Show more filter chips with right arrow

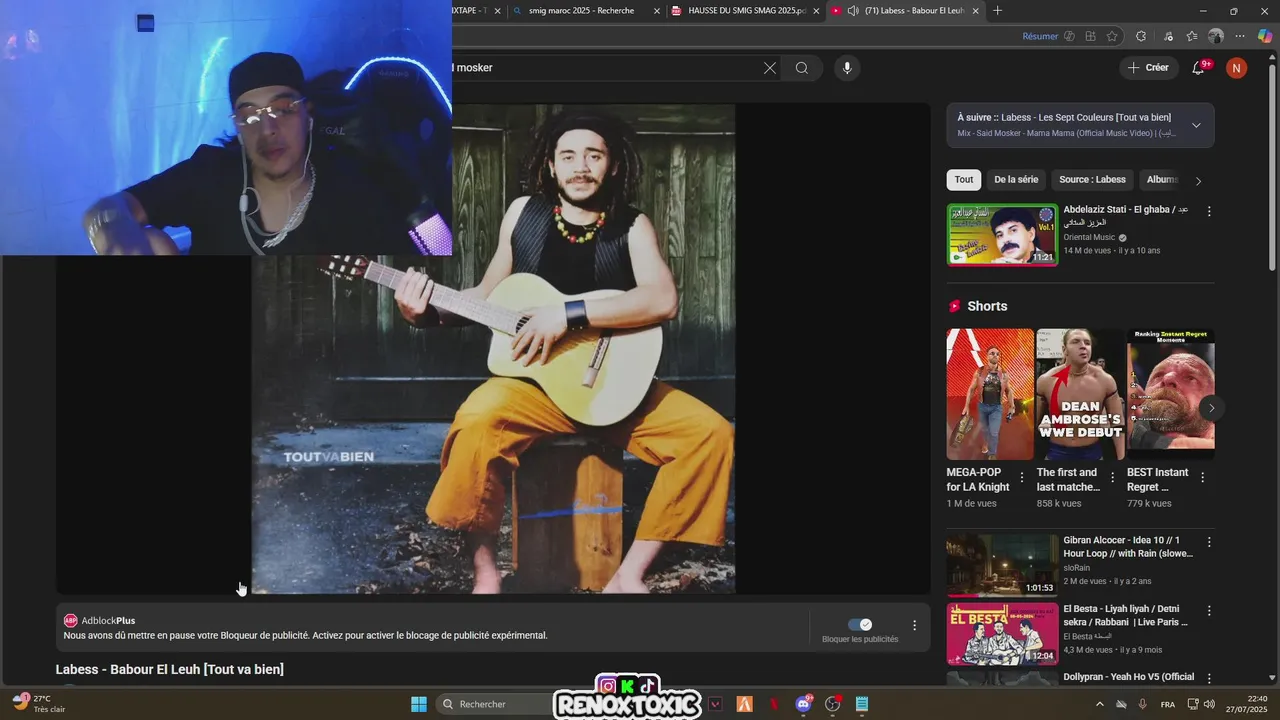(1198, 181)
